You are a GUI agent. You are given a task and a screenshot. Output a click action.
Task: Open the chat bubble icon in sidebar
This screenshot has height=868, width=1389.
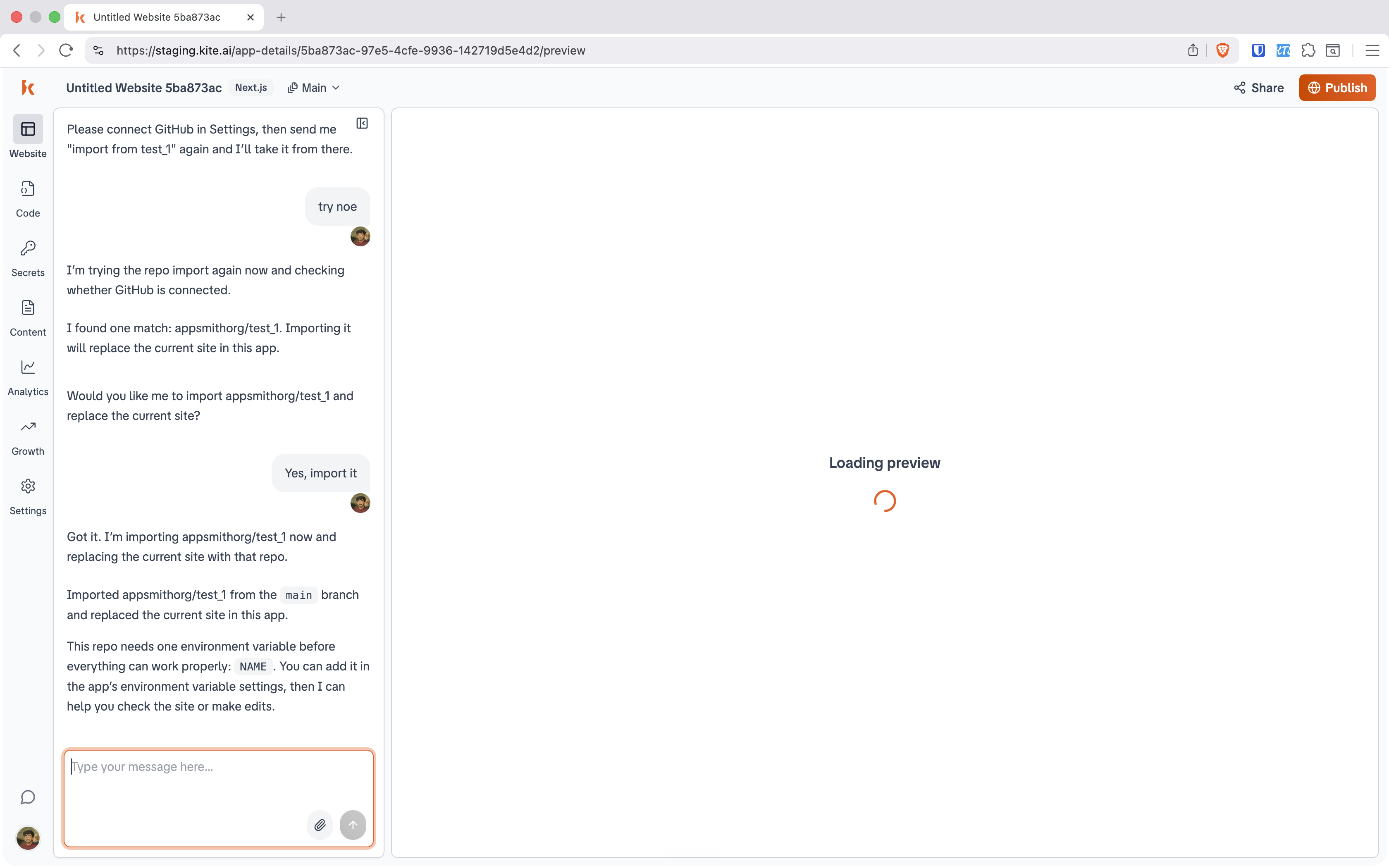28,797
